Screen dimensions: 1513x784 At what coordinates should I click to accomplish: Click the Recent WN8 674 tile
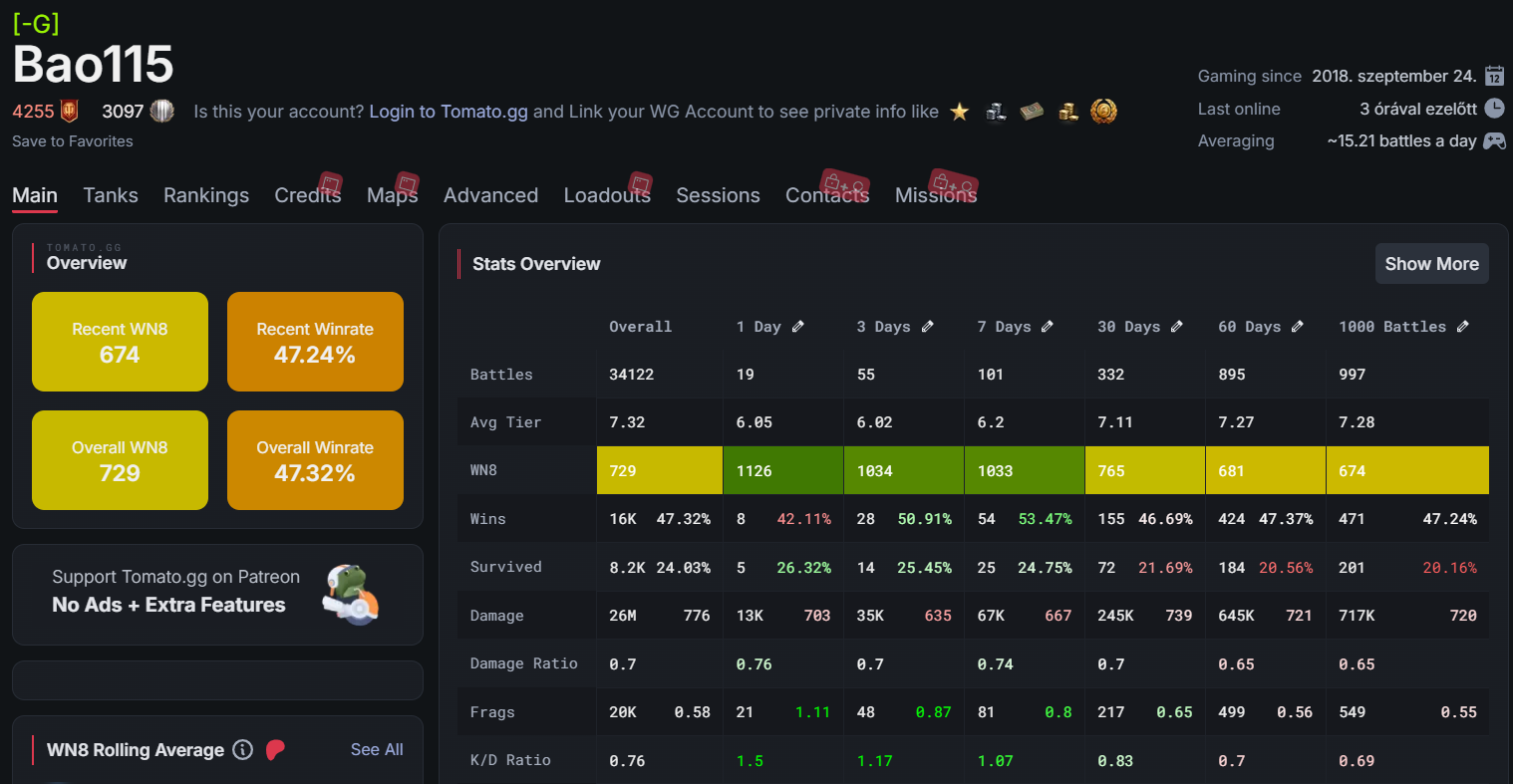[x=120, y=342]
